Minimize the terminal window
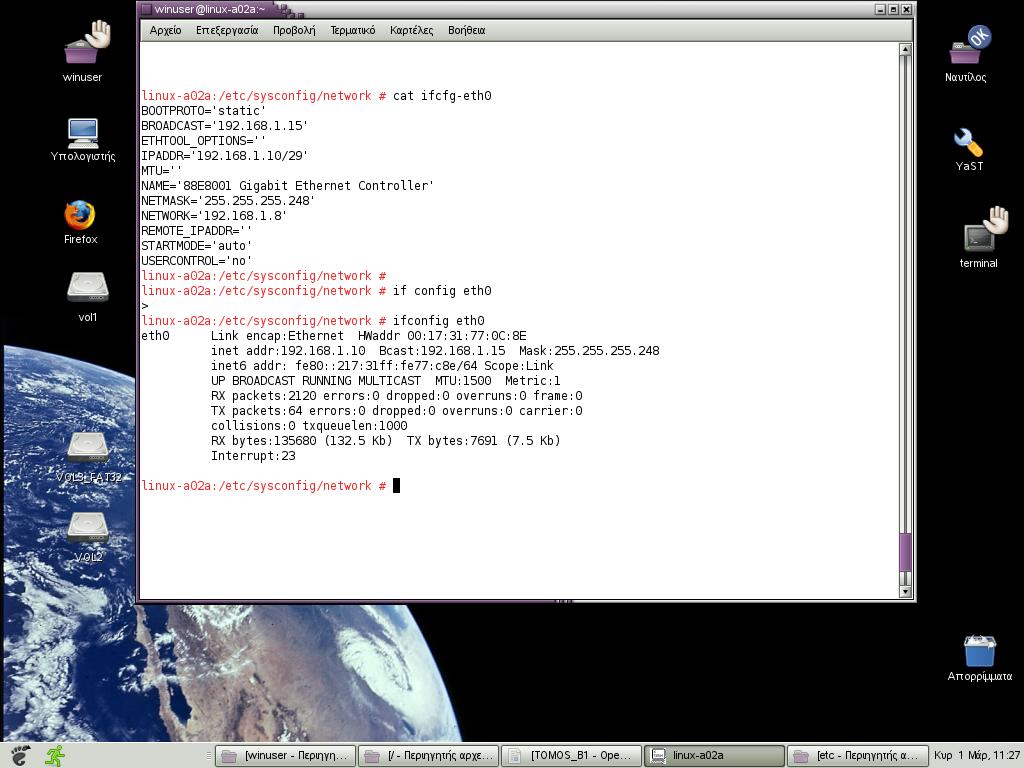The image size is (1024, 768). tap(880, 9)
